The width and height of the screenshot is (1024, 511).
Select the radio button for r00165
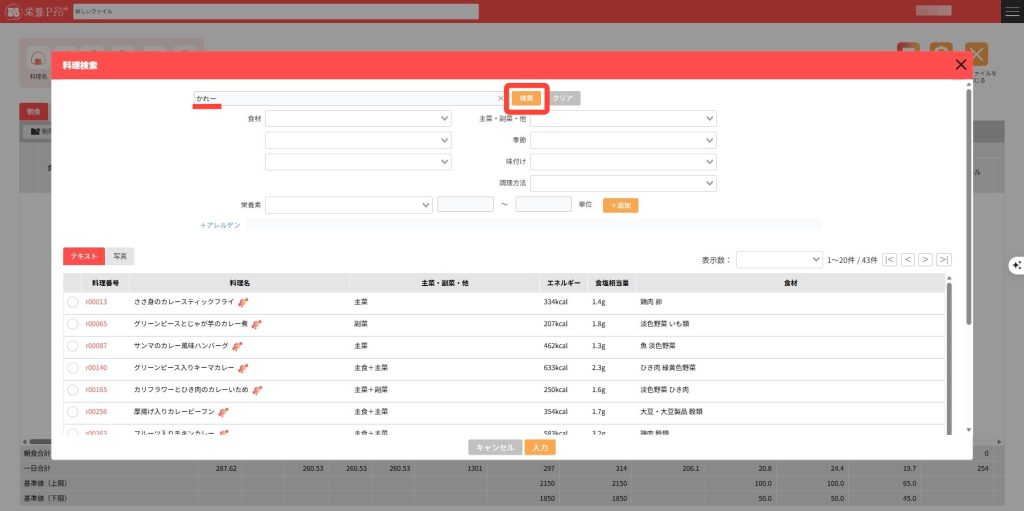pyautogui.click(x=72, y=389)
